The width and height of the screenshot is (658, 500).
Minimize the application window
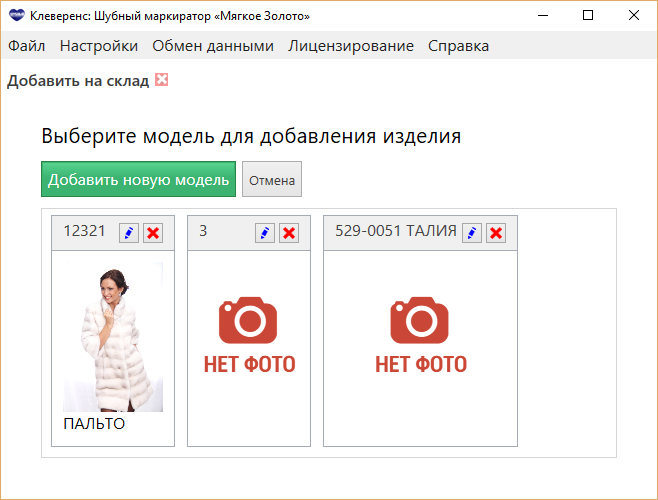pos(543,16)
